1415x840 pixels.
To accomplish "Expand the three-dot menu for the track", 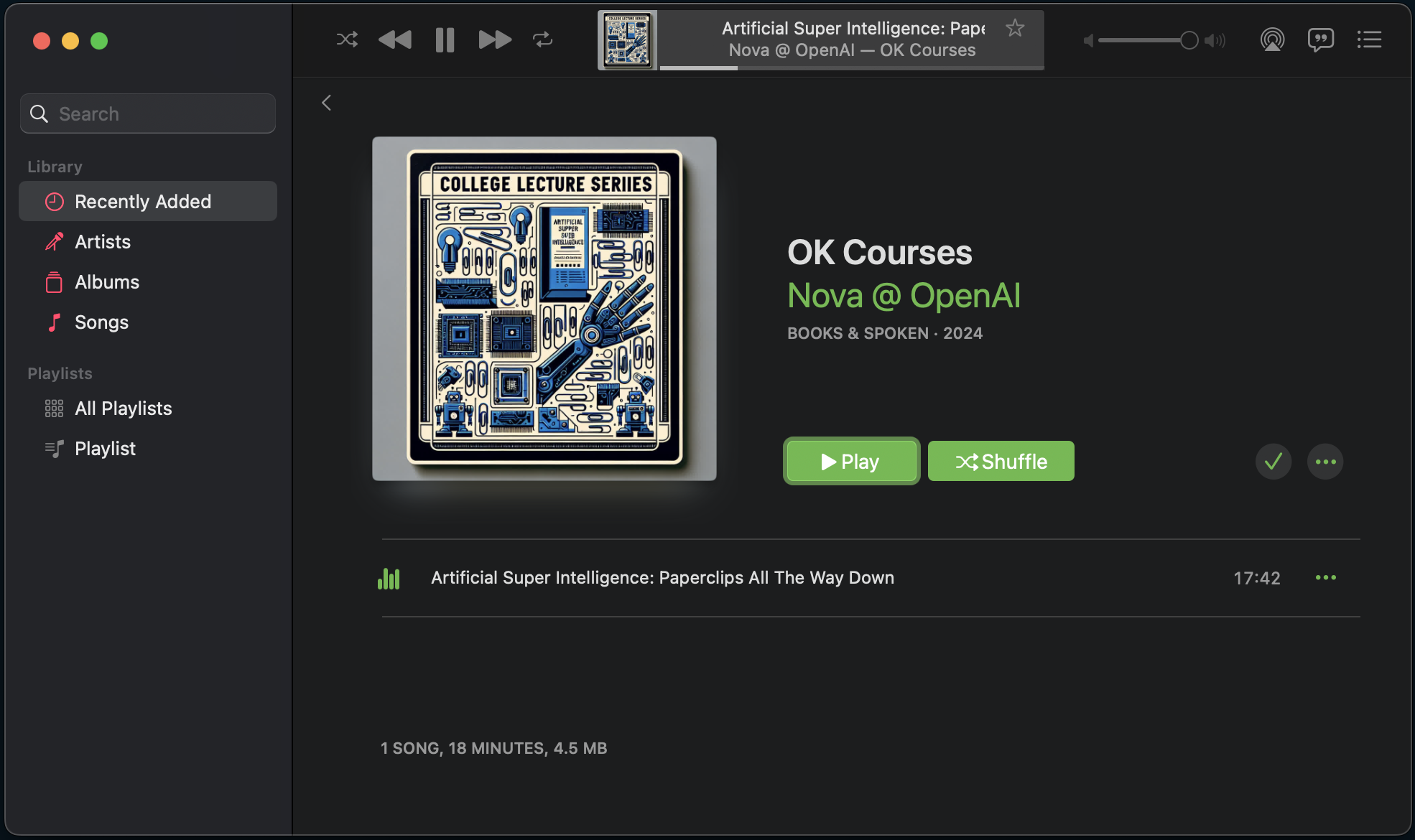I will [1326, 577].
